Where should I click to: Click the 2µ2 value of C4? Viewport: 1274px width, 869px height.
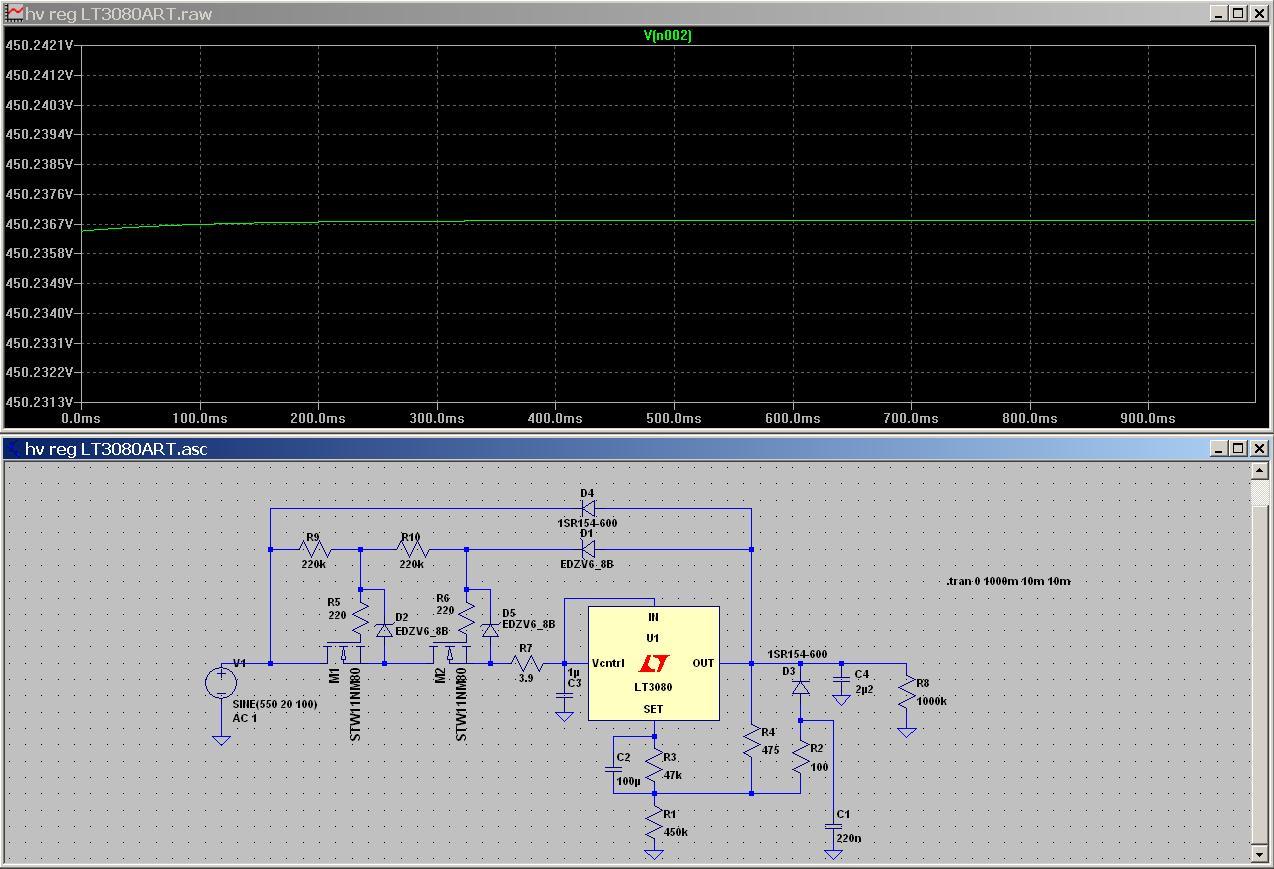865,690
